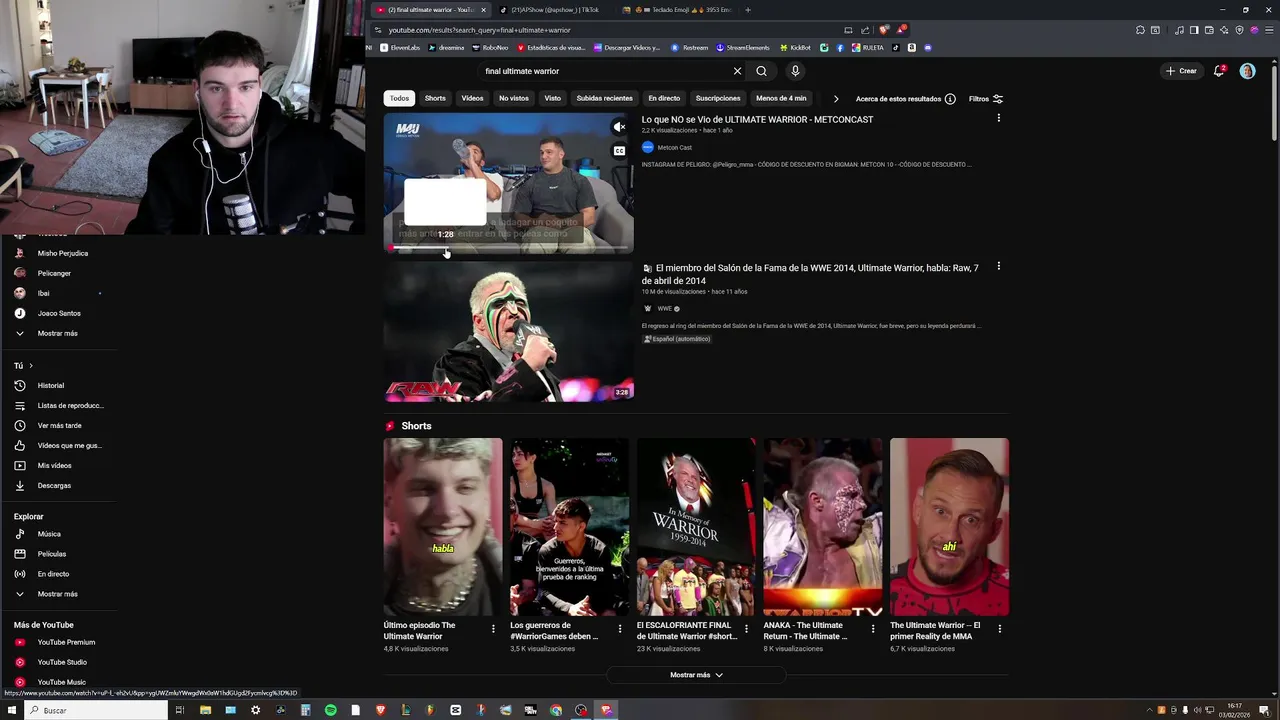Open File Explorer from taskbar

coord(205,710)
